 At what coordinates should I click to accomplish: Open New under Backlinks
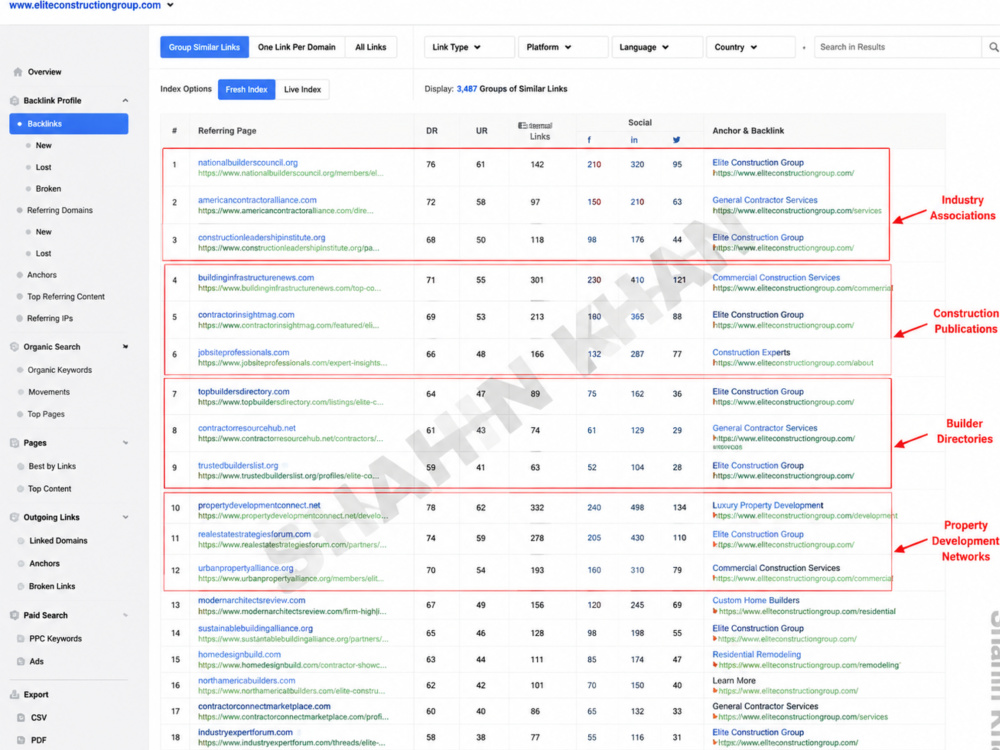(x=43, y=145)
